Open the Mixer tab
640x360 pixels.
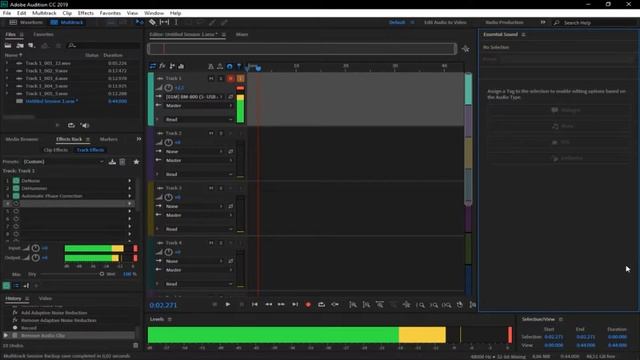[x=242, y=35]
